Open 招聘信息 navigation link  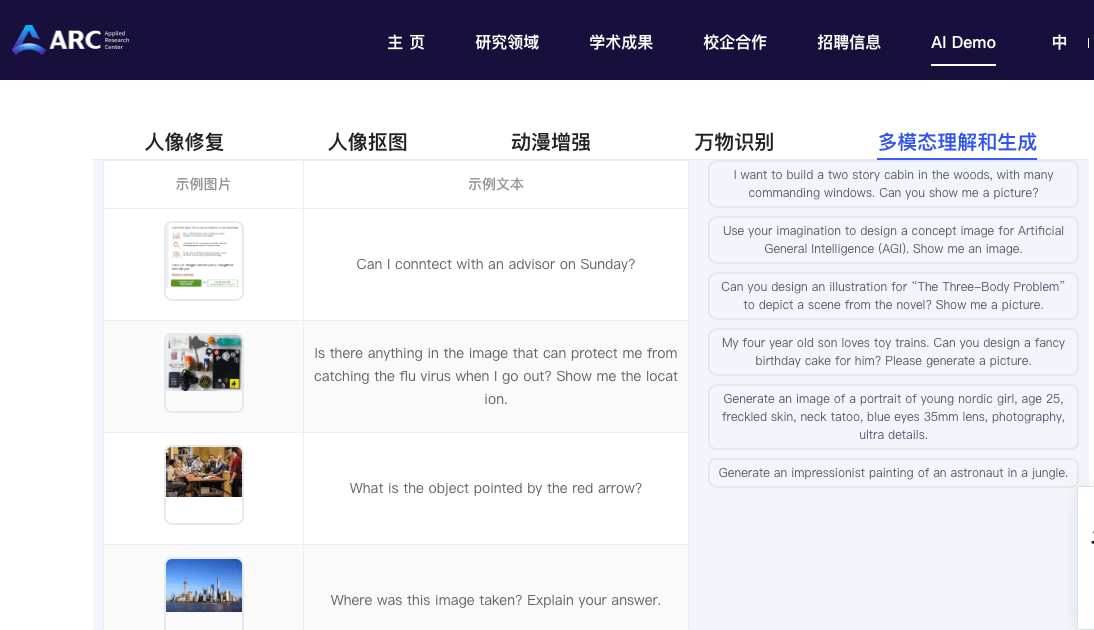pyautogui.click(x=848, y=43)
